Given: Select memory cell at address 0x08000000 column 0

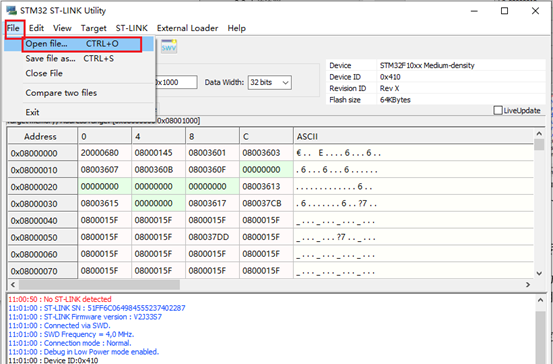Looking at the screenshot, I should (104, 153).
